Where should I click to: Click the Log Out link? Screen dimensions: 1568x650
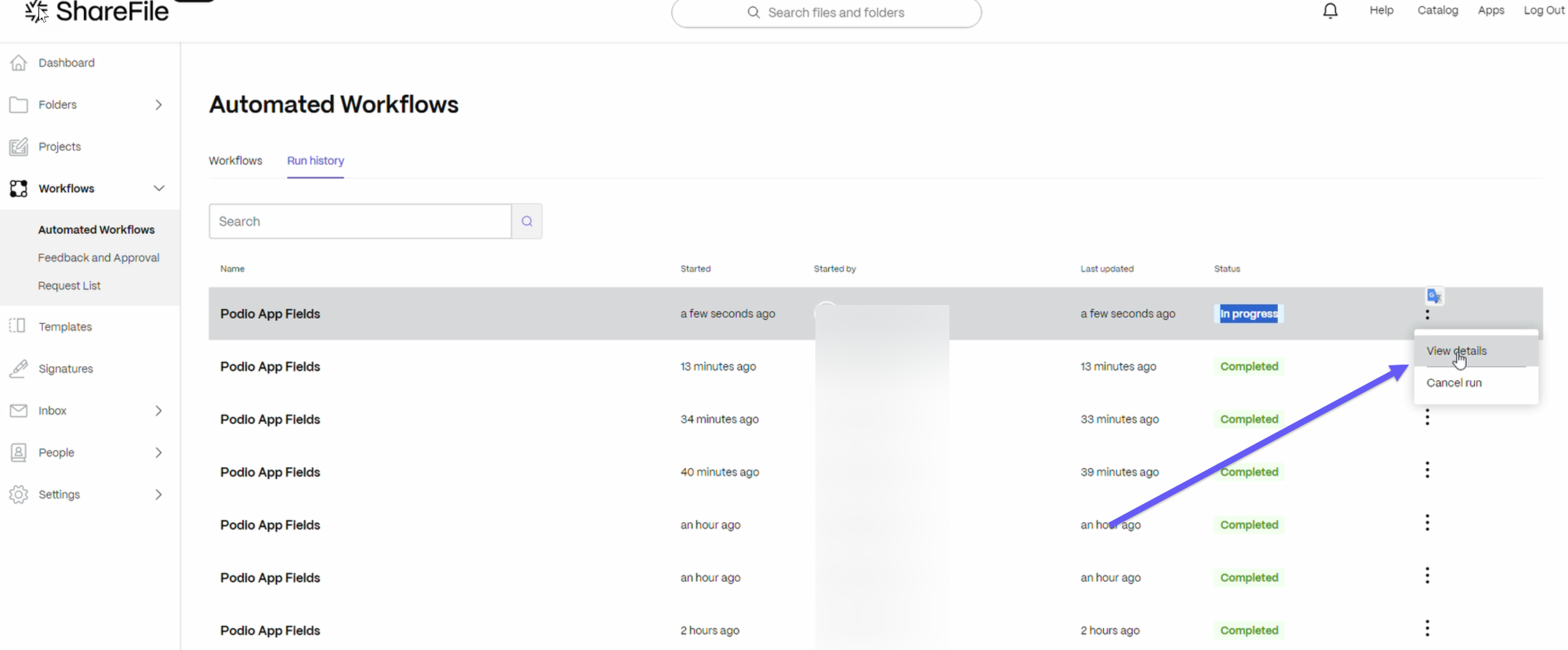point(1544,10)
